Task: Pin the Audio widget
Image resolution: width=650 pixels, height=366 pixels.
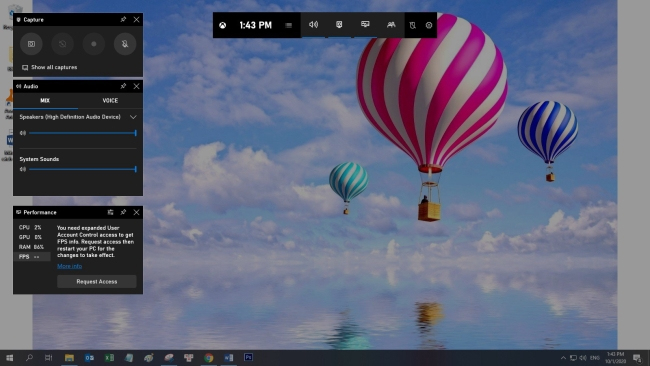Action: [123, 86]
